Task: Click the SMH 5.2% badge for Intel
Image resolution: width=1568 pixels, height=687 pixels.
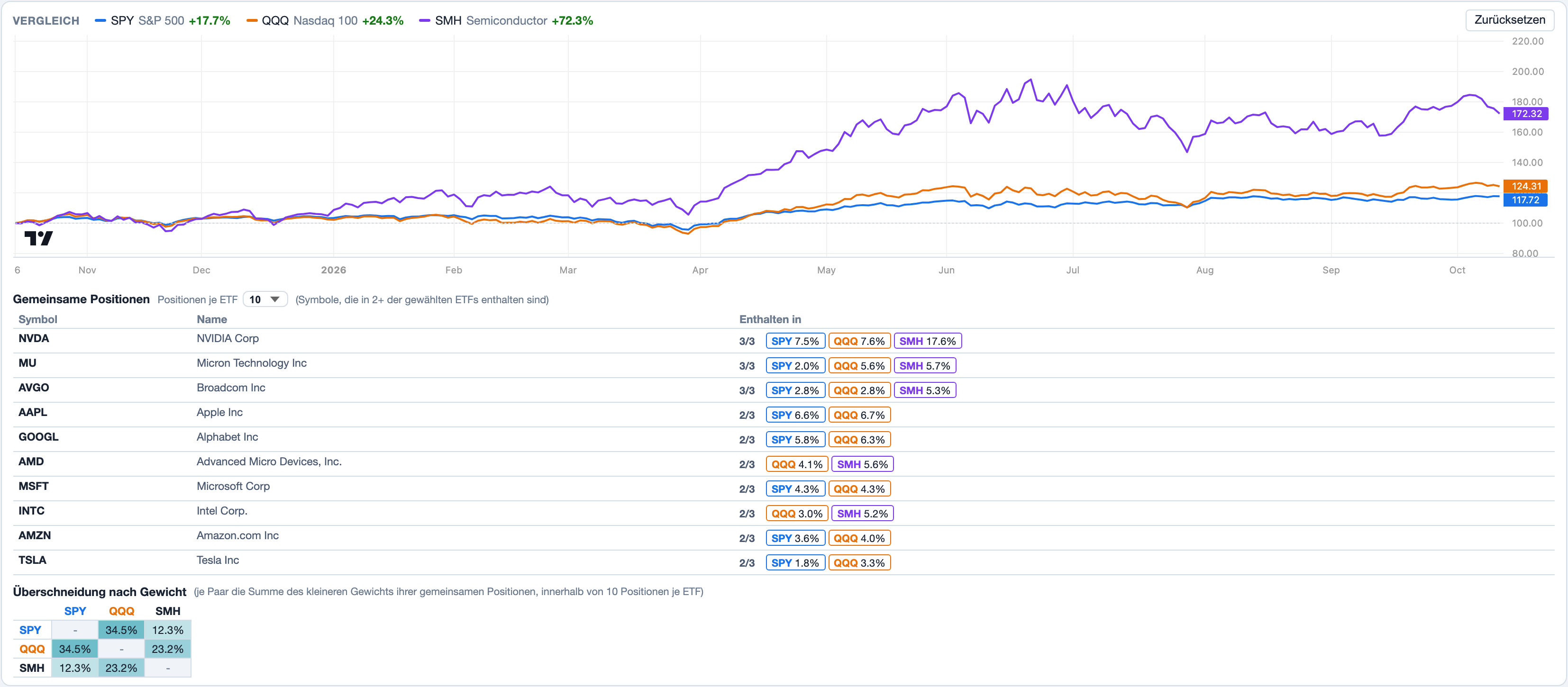Action: 863,514
